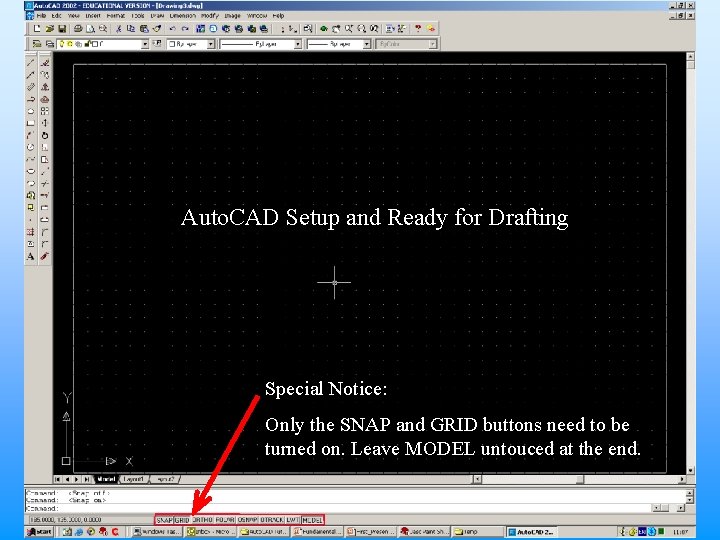
Task: Click the Cut scissors icon
Action: (118, 29)
